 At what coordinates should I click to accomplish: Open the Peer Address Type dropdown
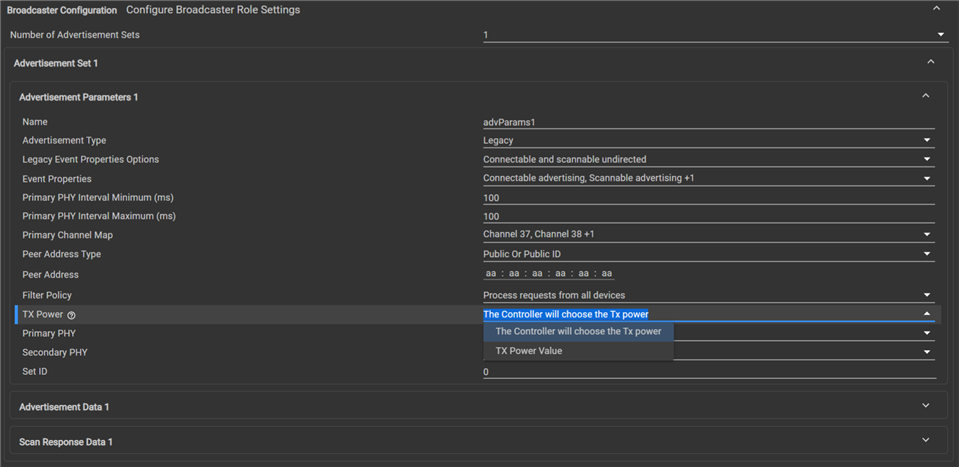709,254
